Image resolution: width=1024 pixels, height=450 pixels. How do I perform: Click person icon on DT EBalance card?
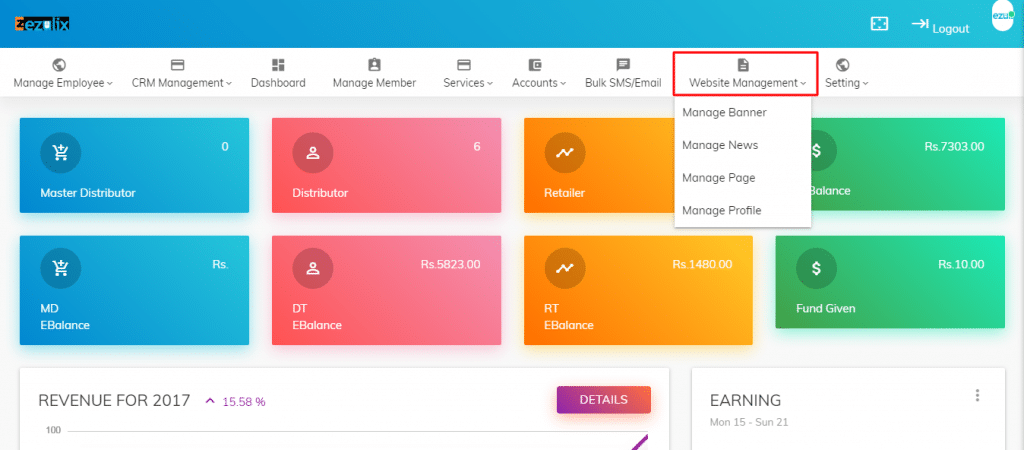click(313, 268)
